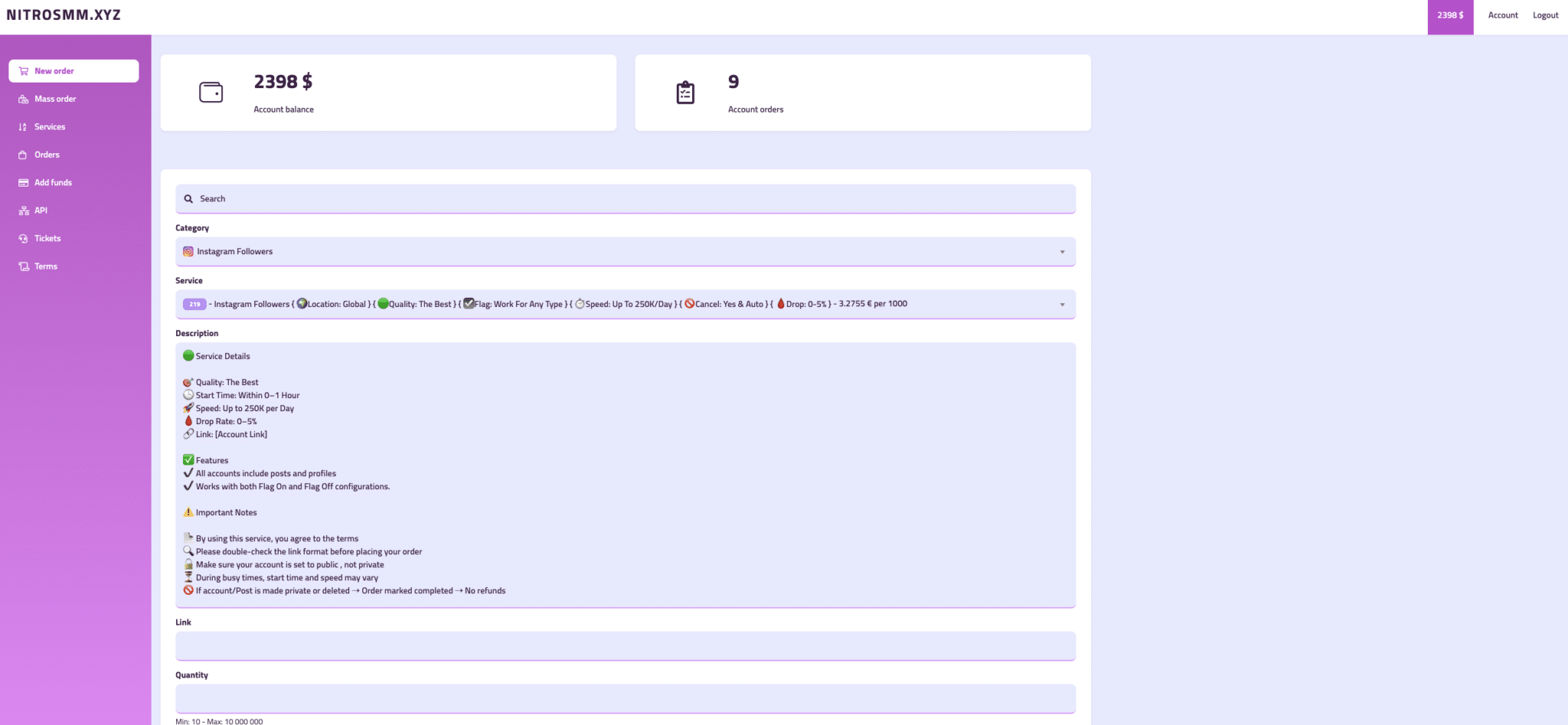Click the Tickets headset icon

tap(24, 239)
